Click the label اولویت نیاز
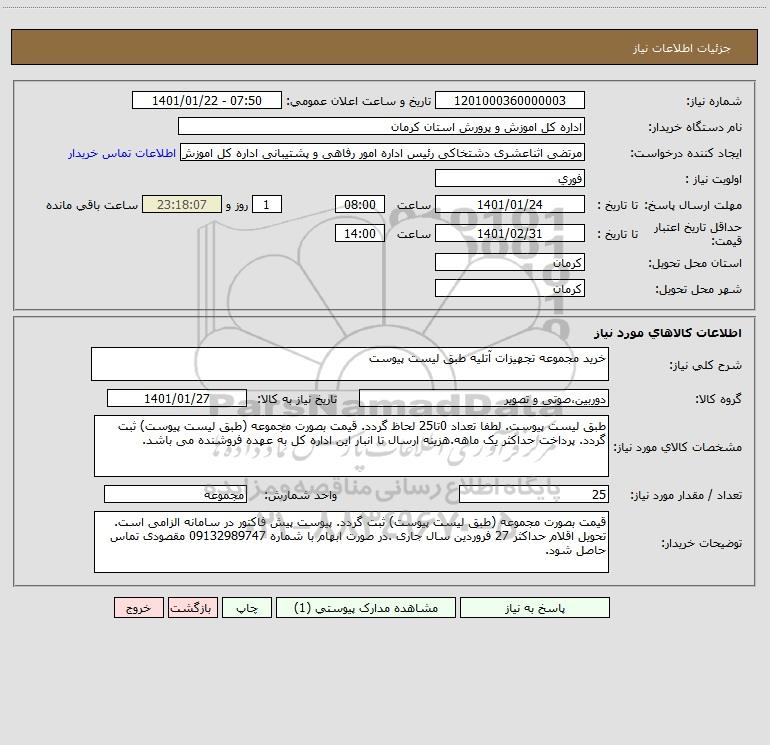This screenshot has height=745, width=770. click(714, 180)
